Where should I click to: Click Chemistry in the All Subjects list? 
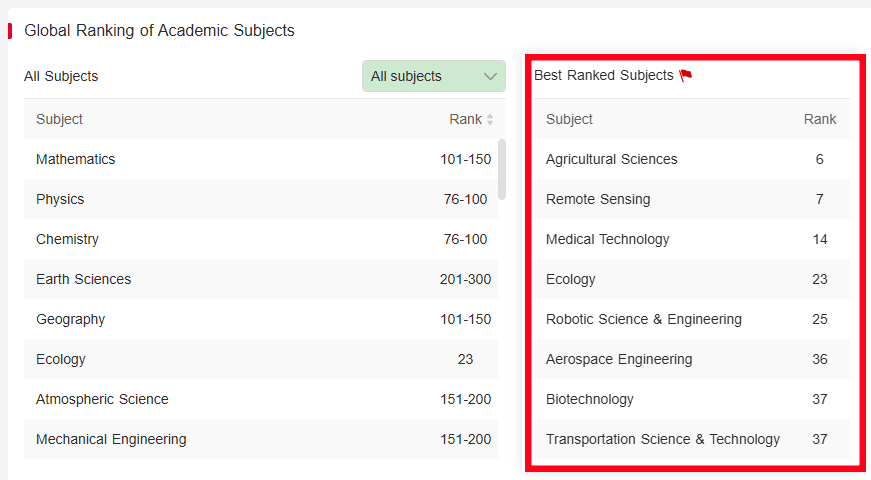(x=67, y=239)
